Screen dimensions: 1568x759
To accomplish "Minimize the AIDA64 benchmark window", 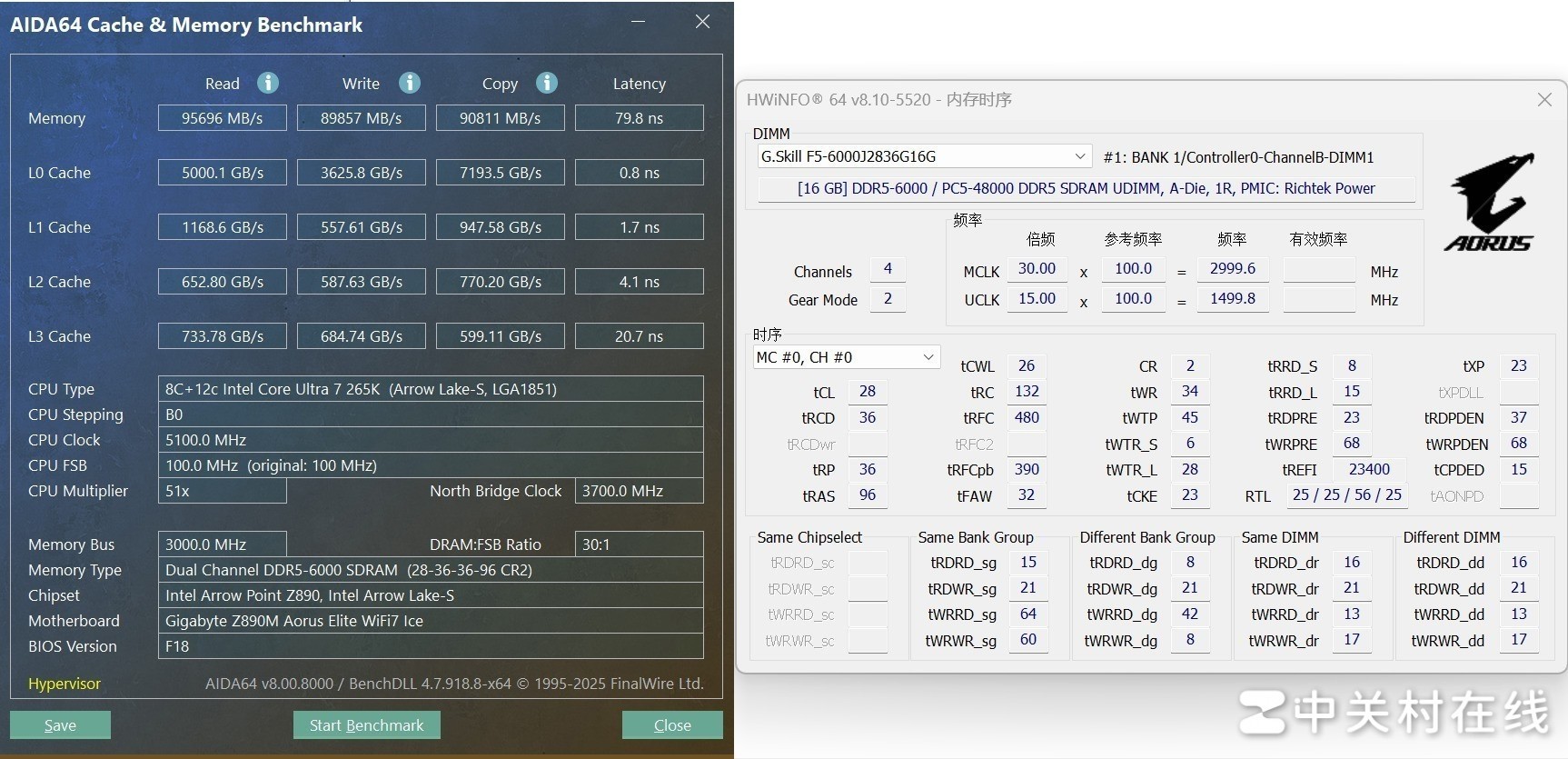I will tap(639, 21).
